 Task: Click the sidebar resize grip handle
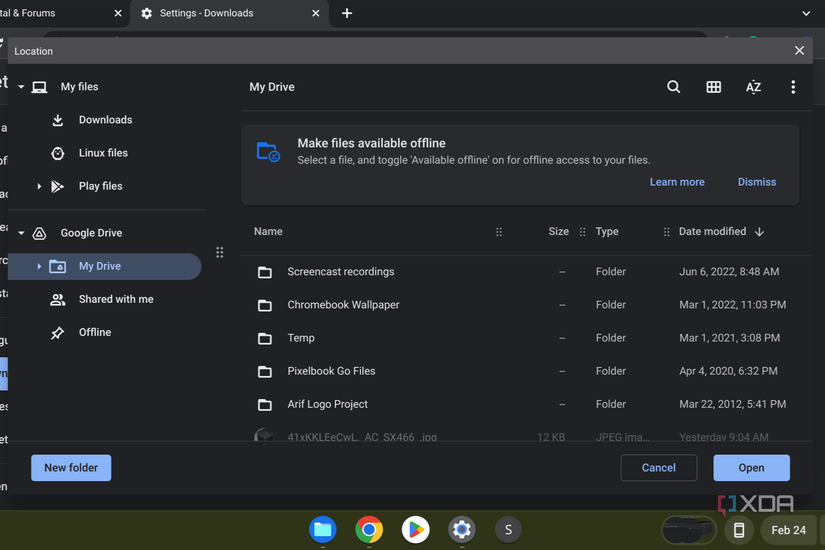[220, 253]
